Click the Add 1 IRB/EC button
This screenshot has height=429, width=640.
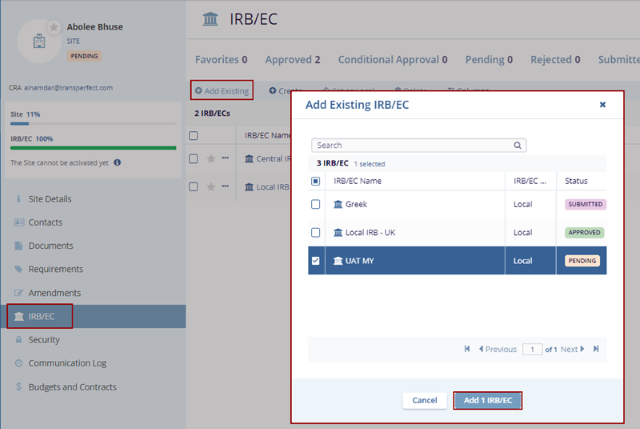click(488, 400)
